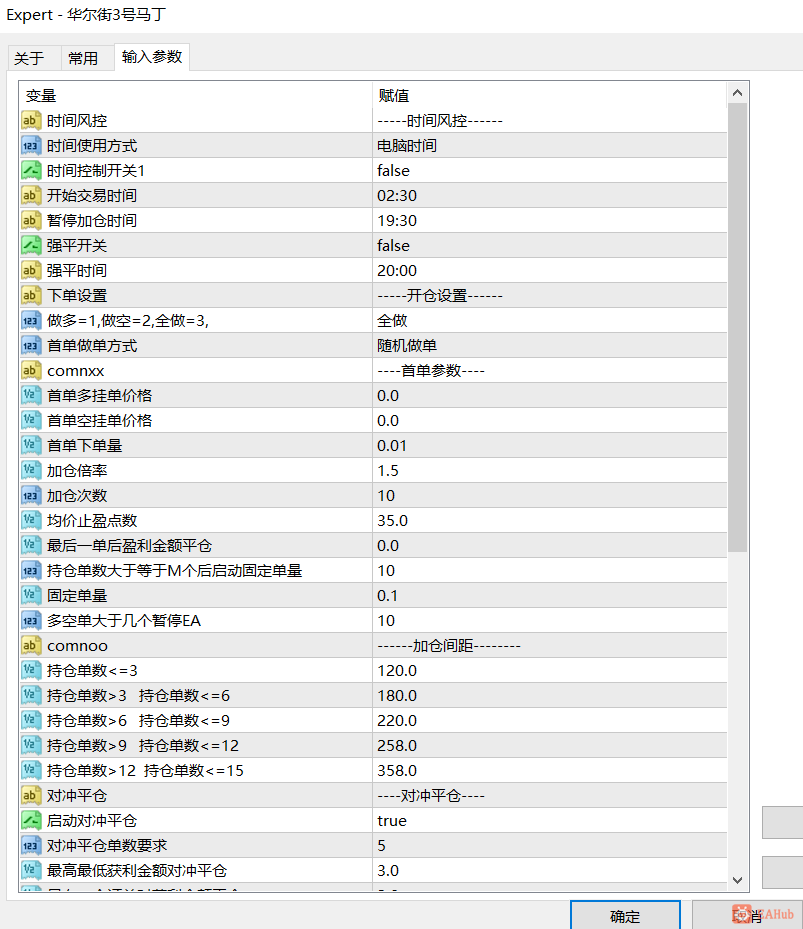Screen dimensions: 803x929
Task: Click the integer icon beside 做多=1,做空=2,全做=3,
Action: 31,321
